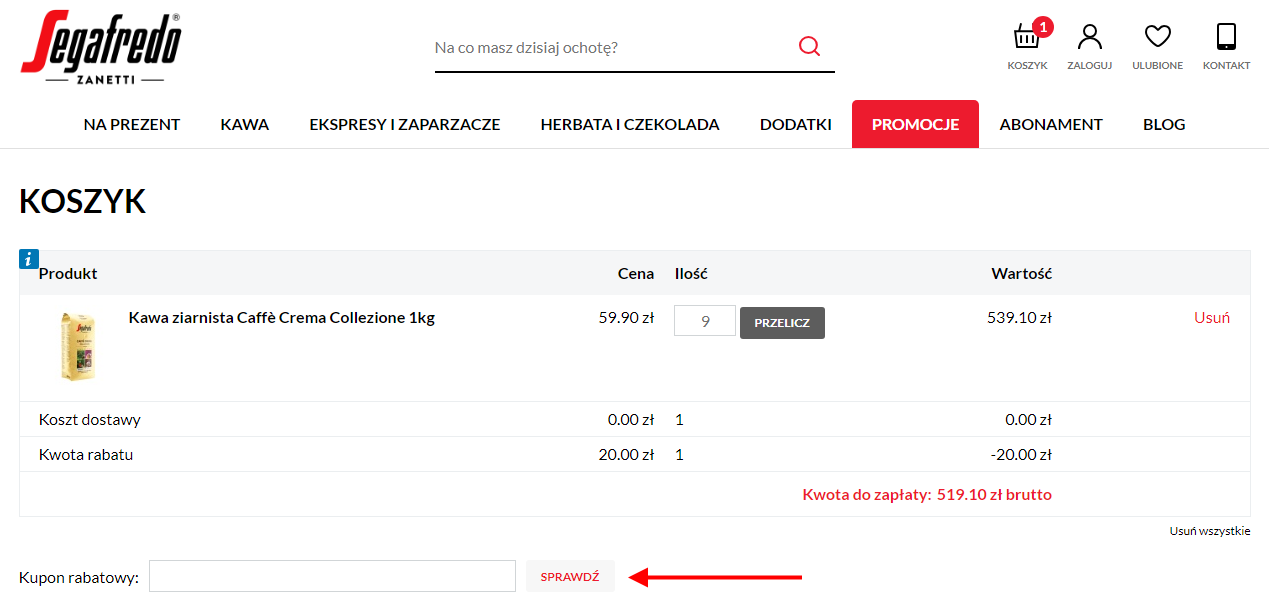The width and height of the screenshot is (1269, 610).
Task: Focus the Kupon rabatowy input field
Action: pos(332,576)
